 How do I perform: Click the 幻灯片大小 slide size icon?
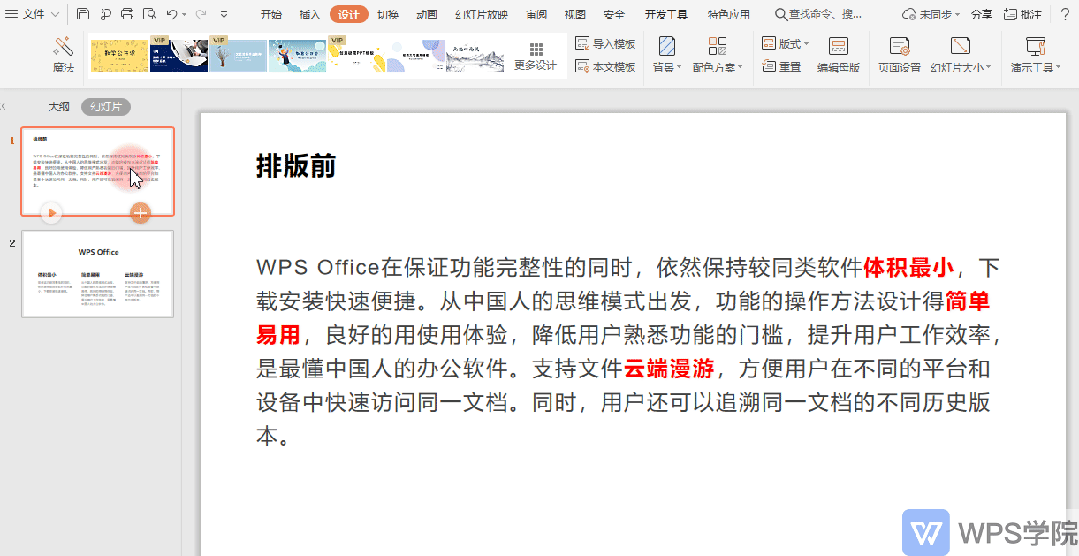960,46
